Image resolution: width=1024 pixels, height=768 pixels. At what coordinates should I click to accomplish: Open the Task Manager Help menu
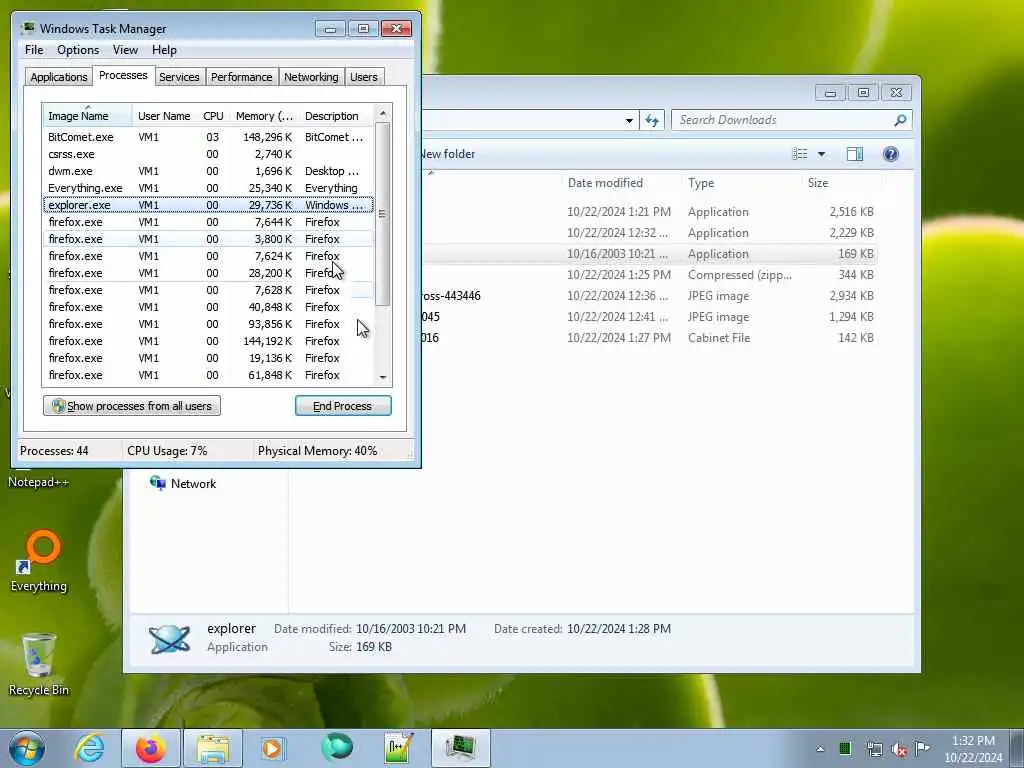click(x=164, y=50)
